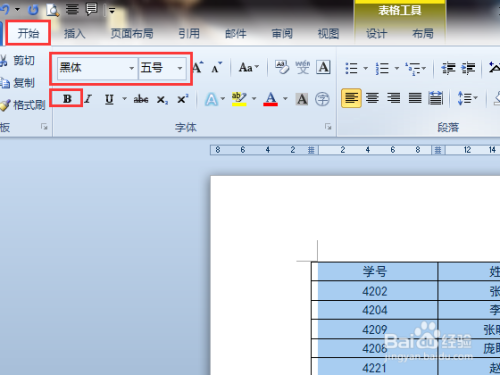Screen dimensions: 500x375
Task: Click the phonetic guide wén icon
Action: [x=303, y=67]
